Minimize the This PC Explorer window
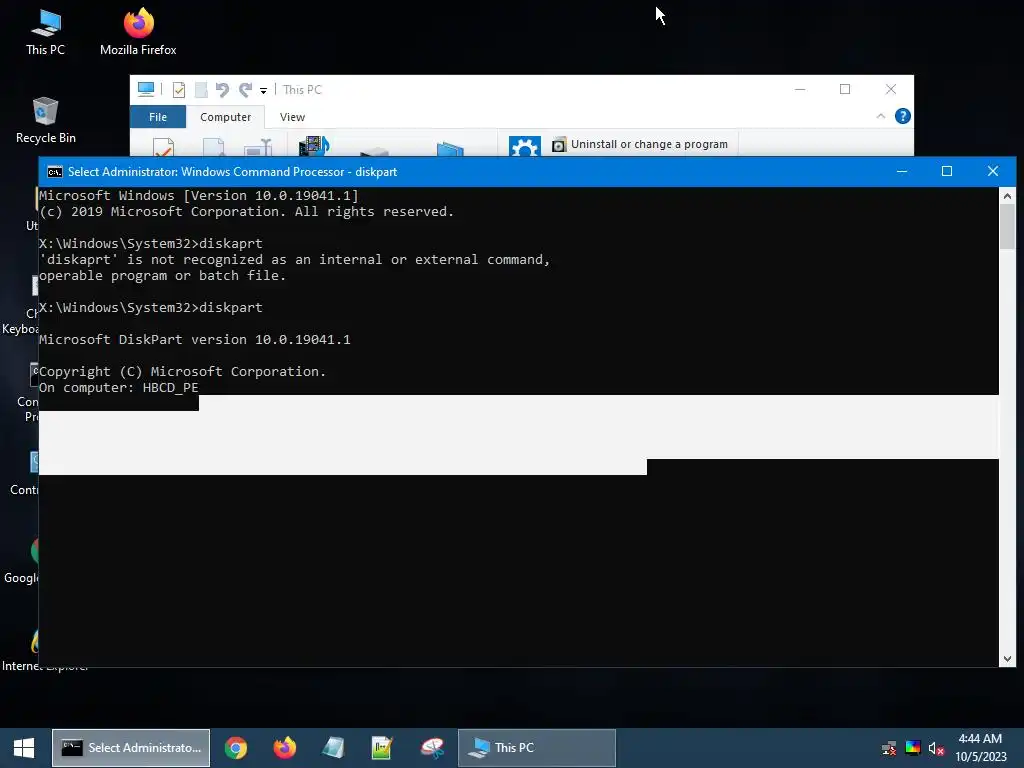Viewport: 1024px width, 768px height. pos(800,89)
